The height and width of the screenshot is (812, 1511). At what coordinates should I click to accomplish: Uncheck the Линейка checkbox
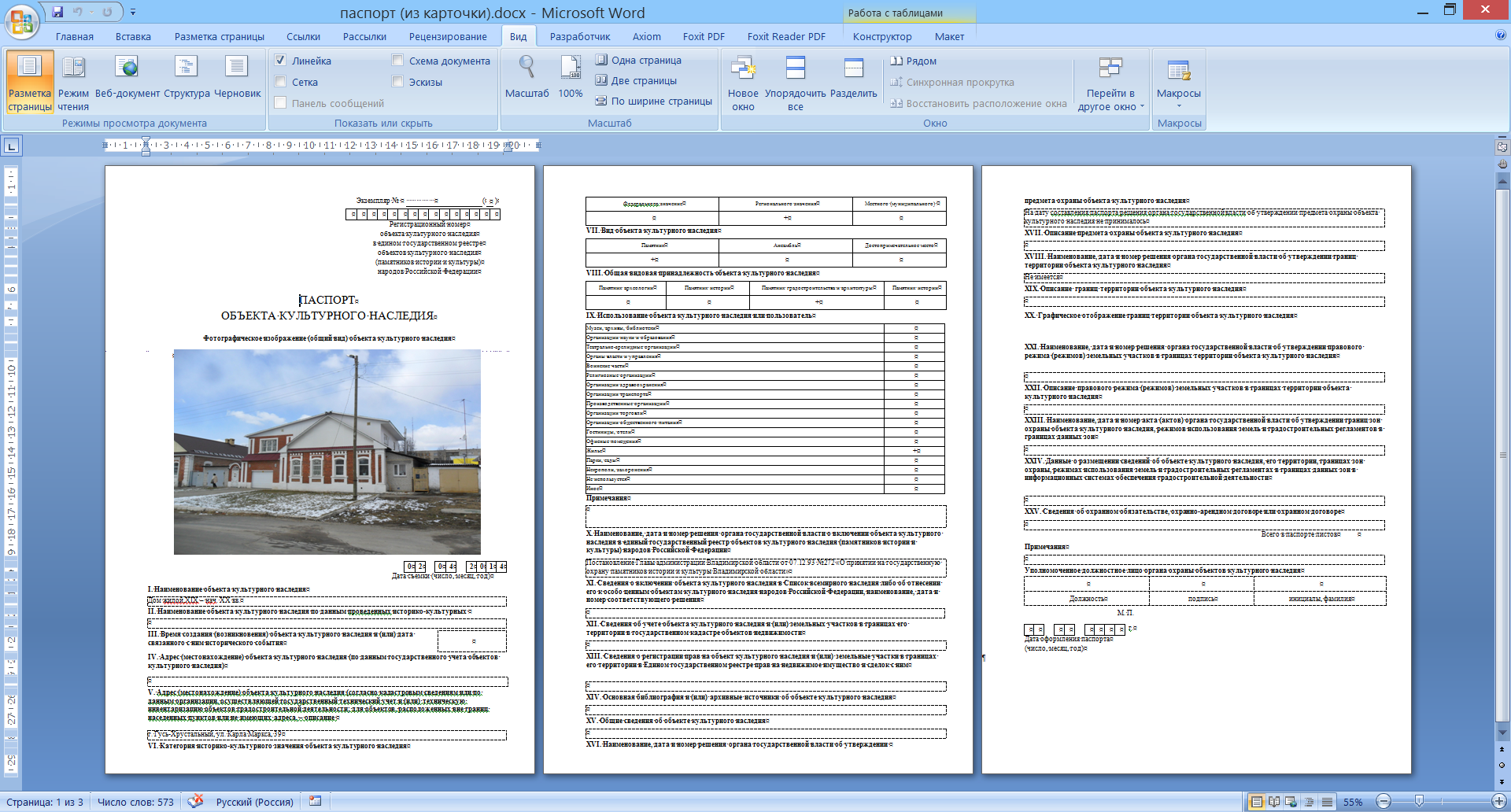280,61
